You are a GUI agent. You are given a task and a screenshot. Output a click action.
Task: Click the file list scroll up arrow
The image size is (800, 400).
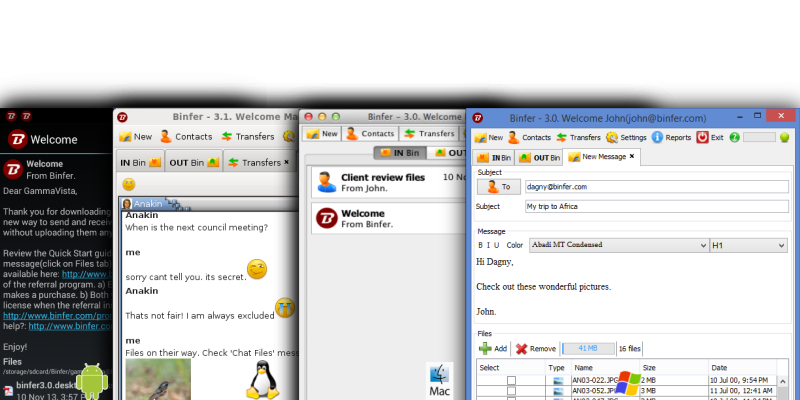pos(782,380)
